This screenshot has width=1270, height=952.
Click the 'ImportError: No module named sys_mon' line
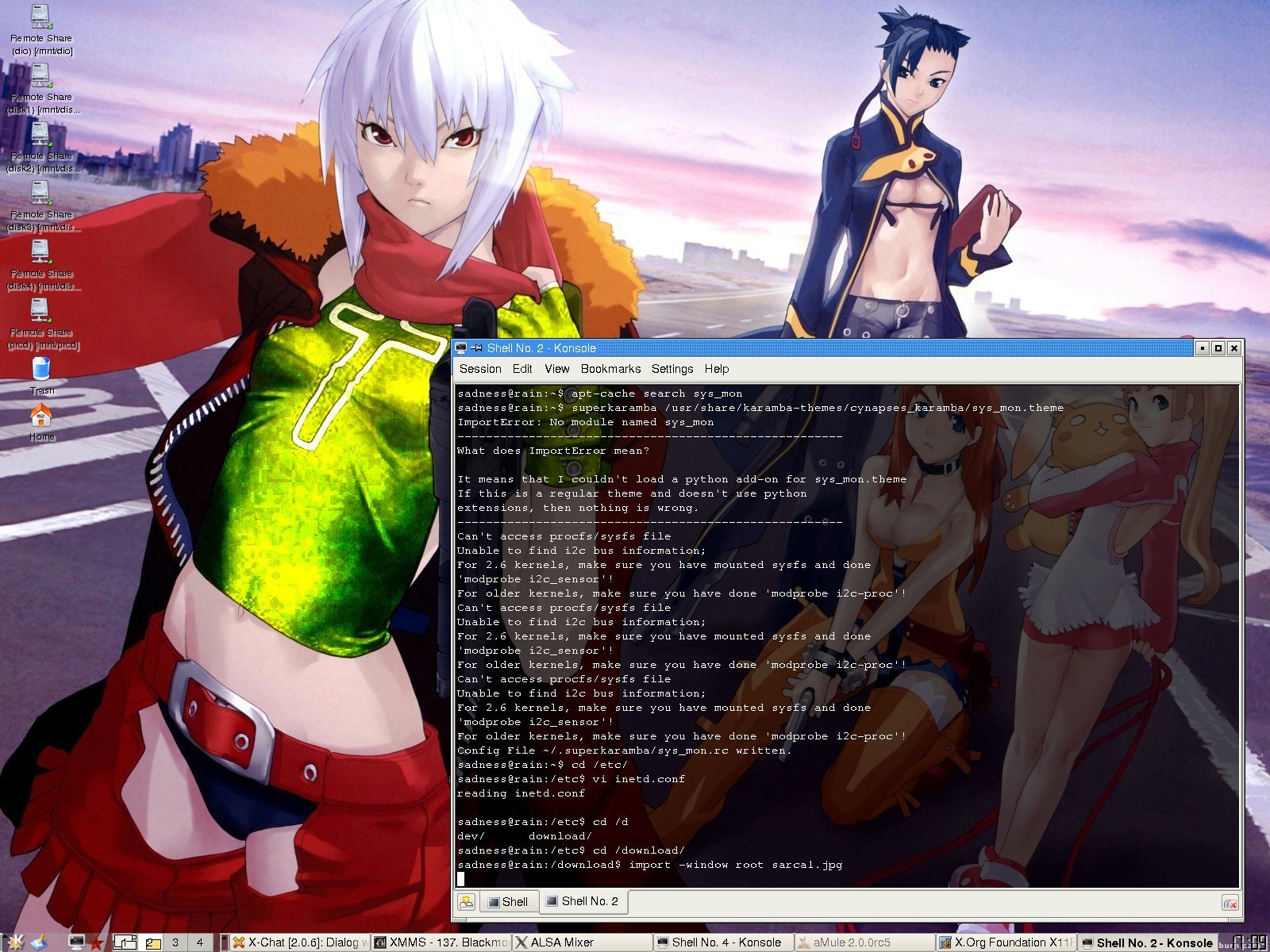tap(585, 422)
